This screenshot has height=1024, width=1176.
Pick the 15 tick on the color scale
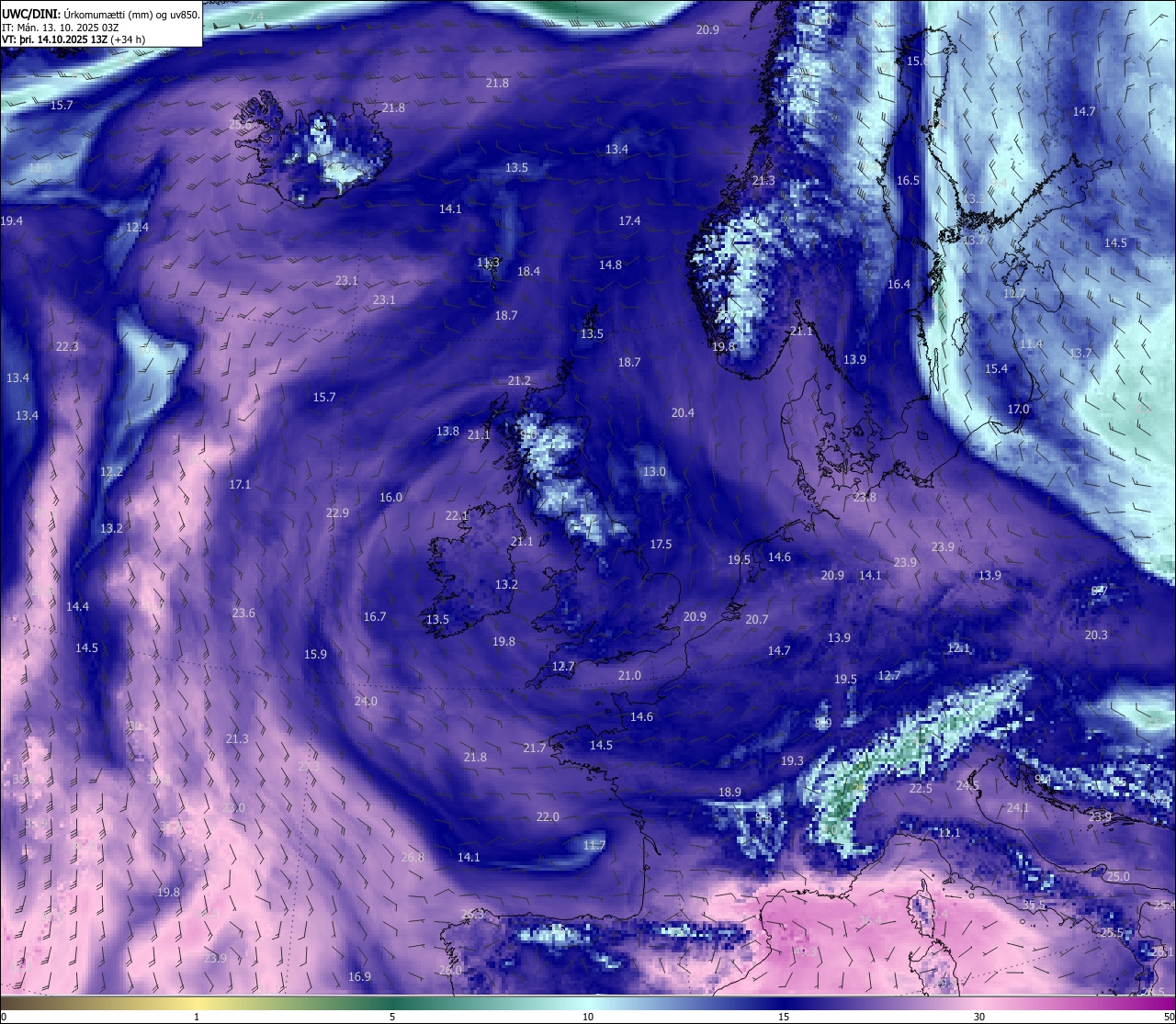(784, 1017)
